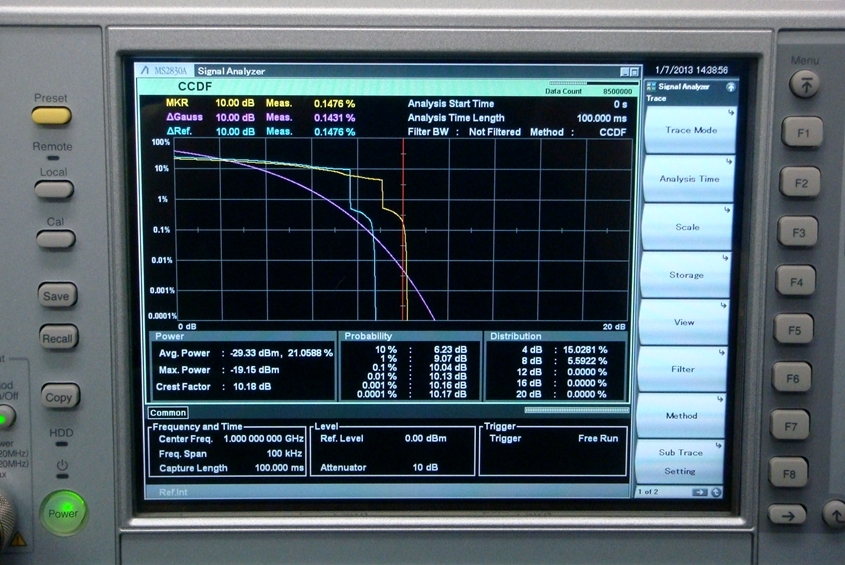Toggle the green Mod On/Off button
This screenshot has width=845, height=565.
[5, 417]
